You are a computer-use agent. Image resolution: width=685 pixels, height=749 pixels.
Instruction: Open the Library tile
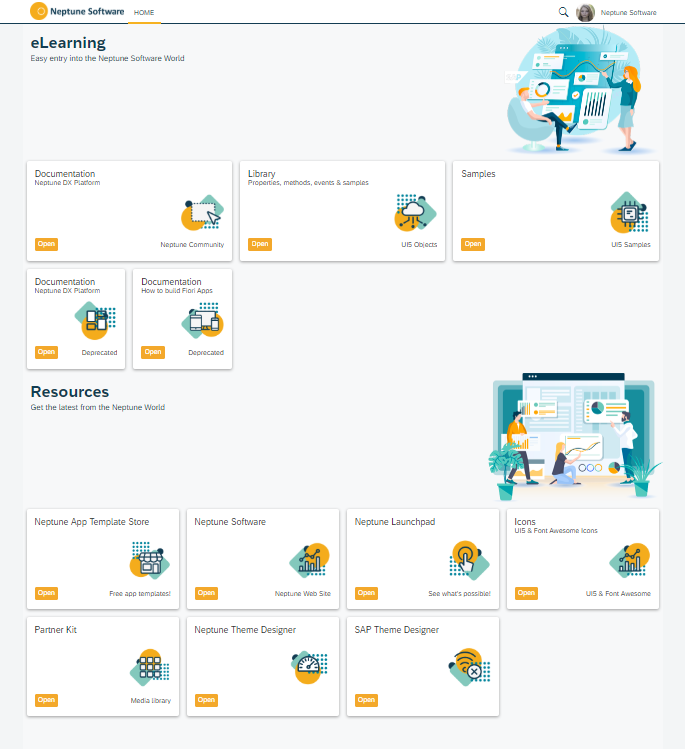point(260,244)
